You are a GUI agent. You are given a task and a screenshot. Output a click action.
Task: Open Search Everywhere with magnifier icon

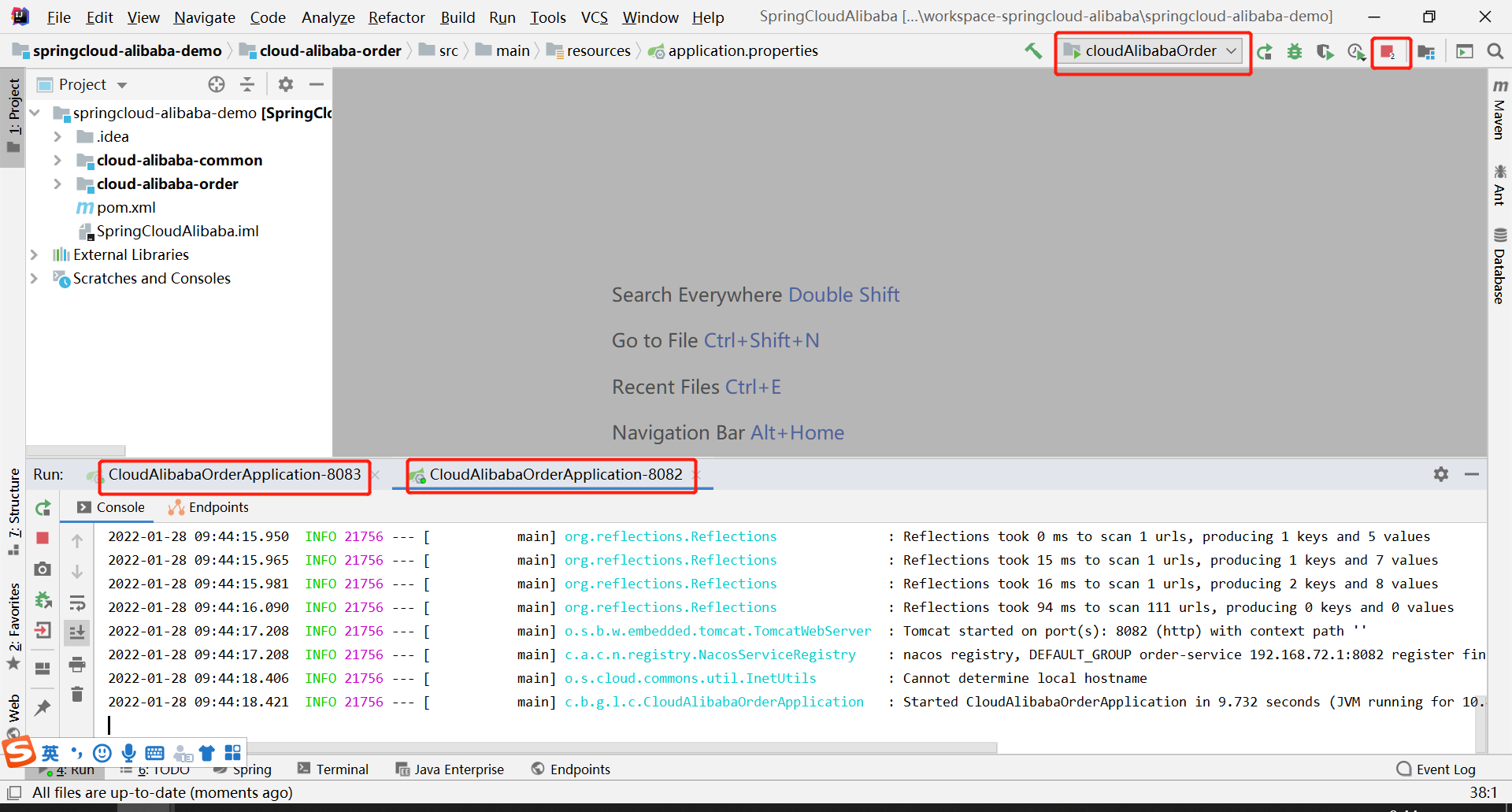[1495, 52]
